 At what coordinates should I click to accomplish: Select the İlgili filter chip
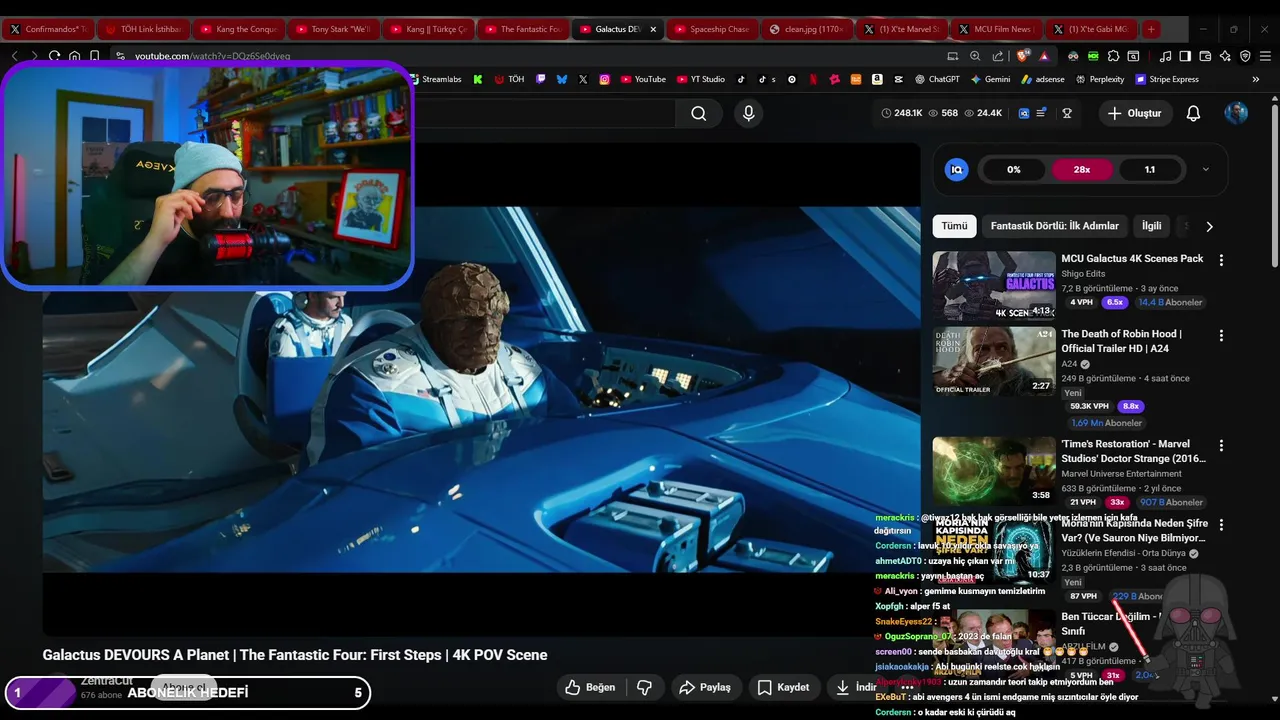[x=1152, y=226]
